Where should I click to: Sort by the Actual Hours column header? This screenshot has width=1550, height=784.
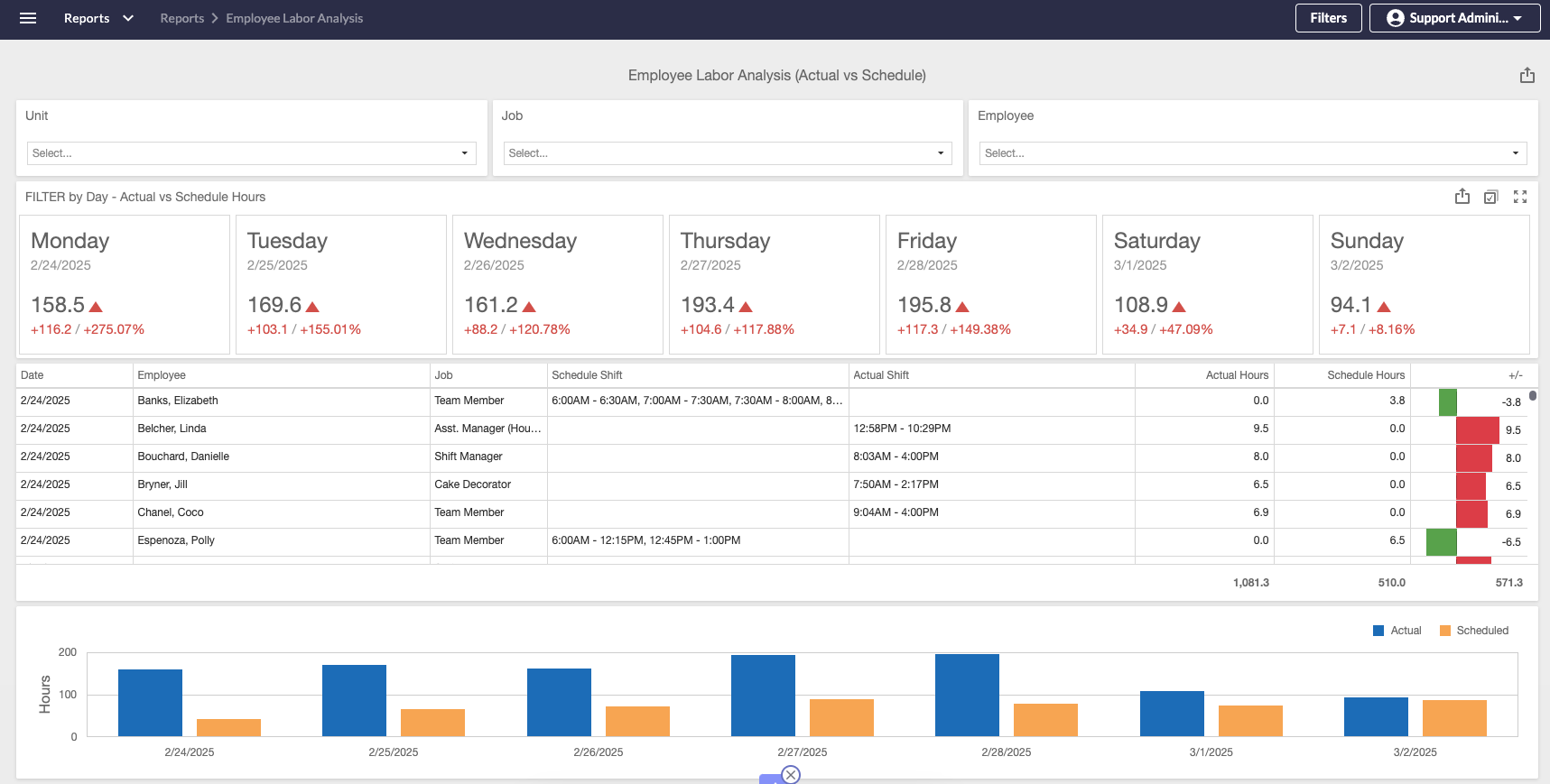click(1236, 375)
